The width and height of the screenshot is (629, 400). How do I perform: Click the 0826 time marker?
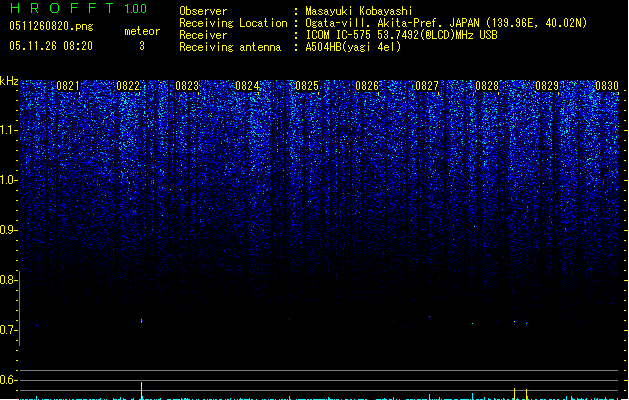[367, 86]
